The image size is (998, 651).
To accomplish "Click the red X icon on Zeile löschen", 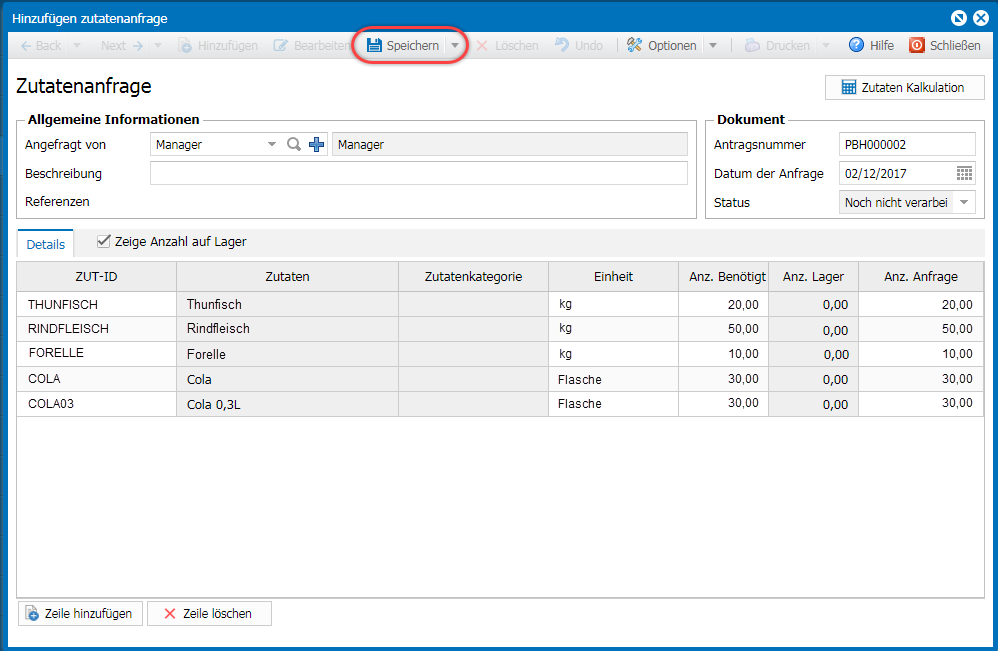I will [170, 613].
